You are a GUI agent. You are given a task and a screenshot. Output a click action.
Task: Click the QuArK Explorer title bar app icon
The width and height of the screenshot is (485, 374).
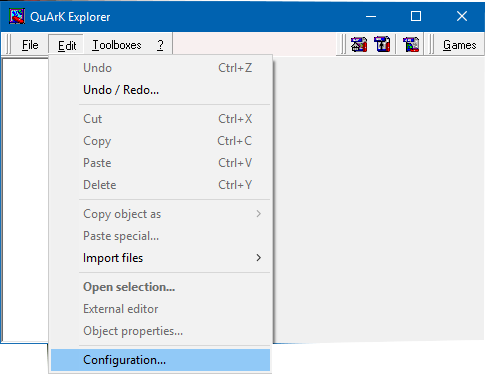tap(17, 16)
